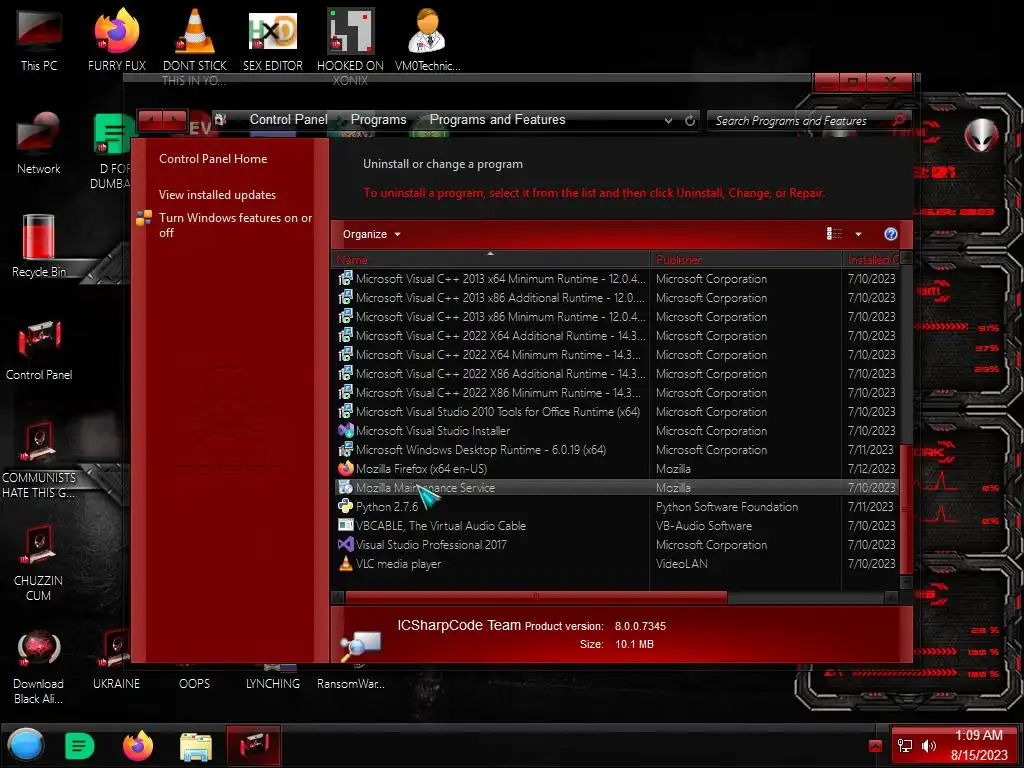Select Microsoft Windows Desktop Runtime - 6.0.19 (x64)
Screen dimensions: 1024x768
tap(616, 449)
